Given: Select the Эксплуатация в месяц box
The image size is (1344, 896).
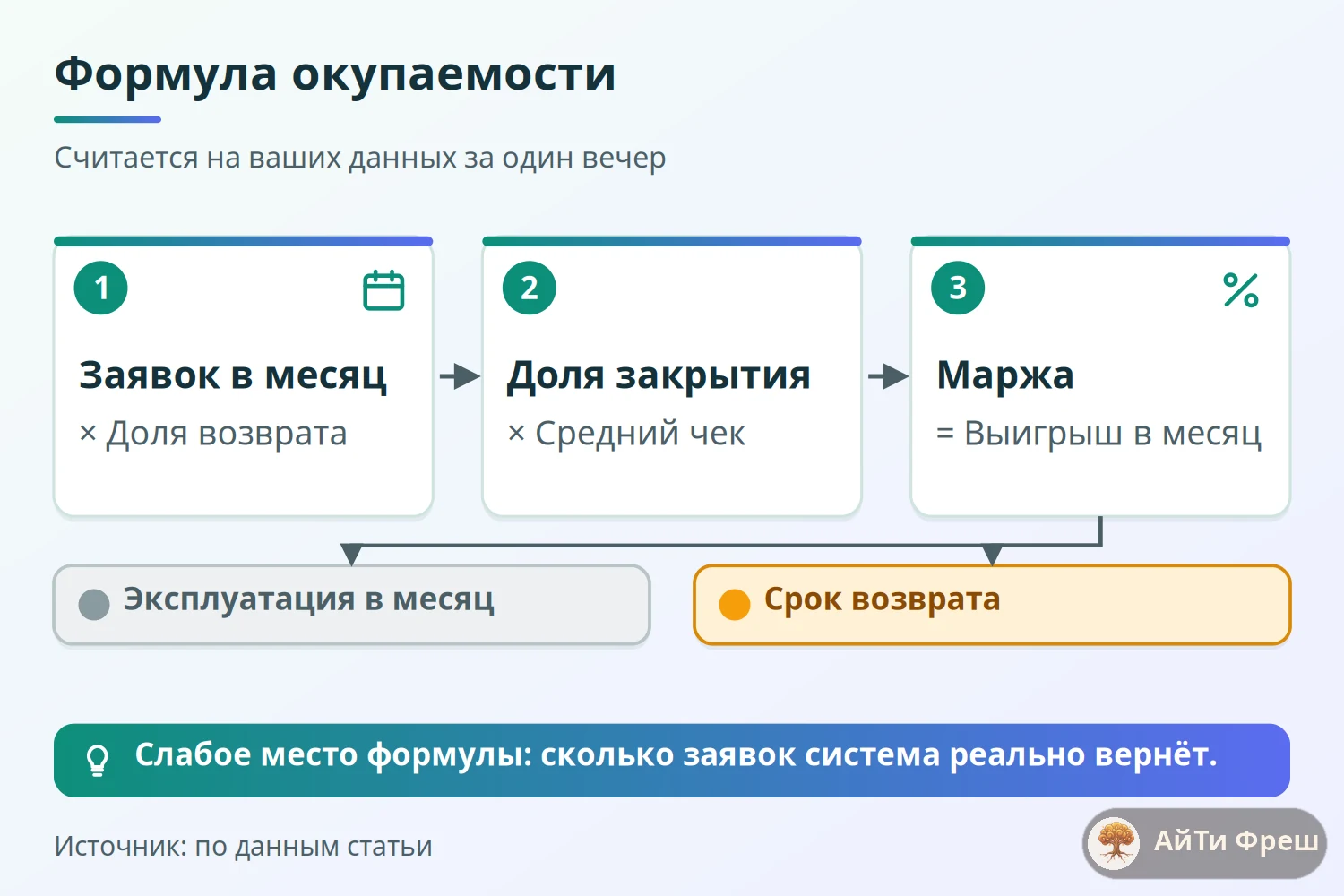Looking at the screenshot, I should click(x=351, y=605).
